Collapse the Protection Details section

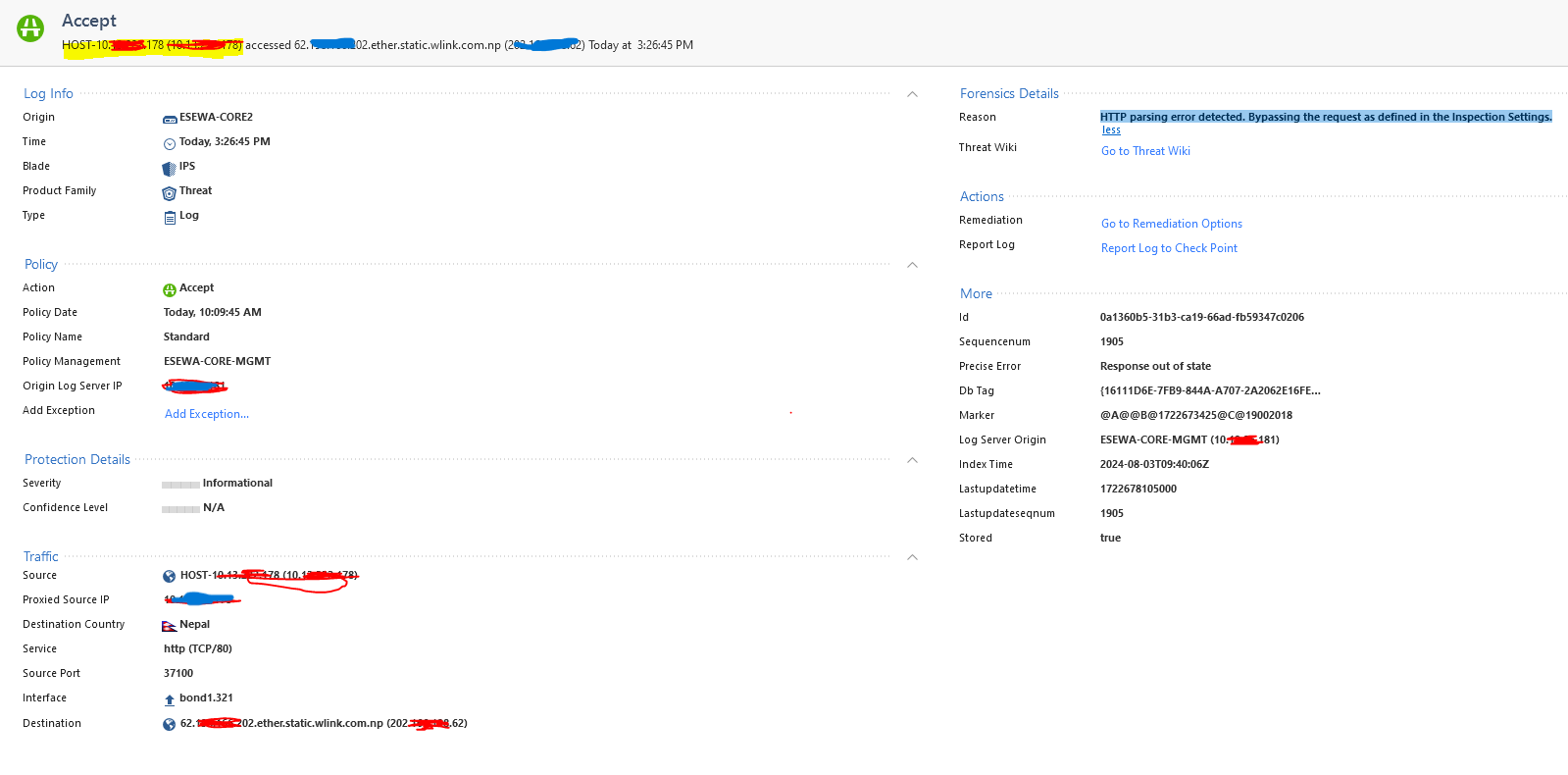[912, 460]
